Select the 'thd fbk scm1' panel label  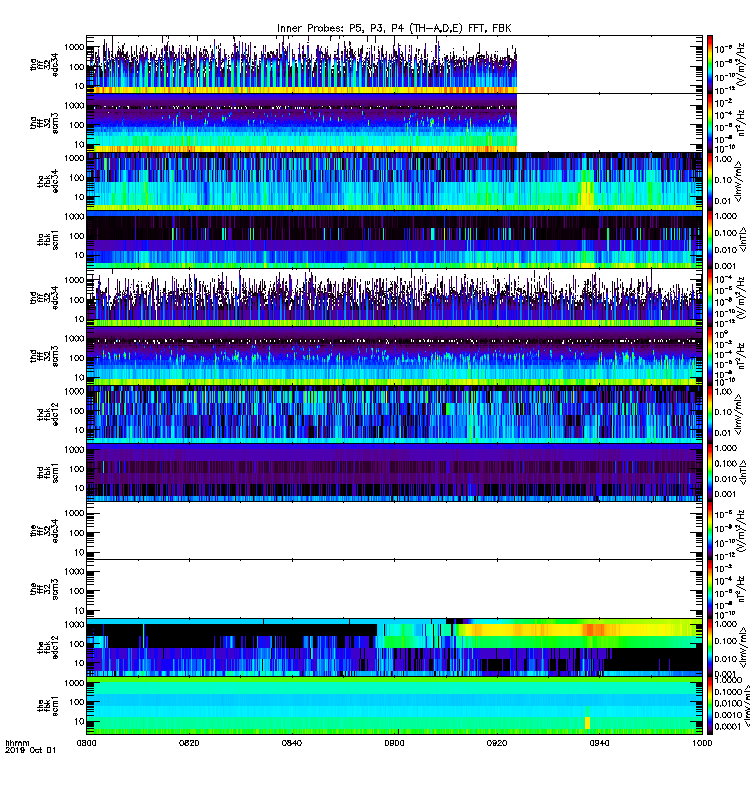[48, 472]
